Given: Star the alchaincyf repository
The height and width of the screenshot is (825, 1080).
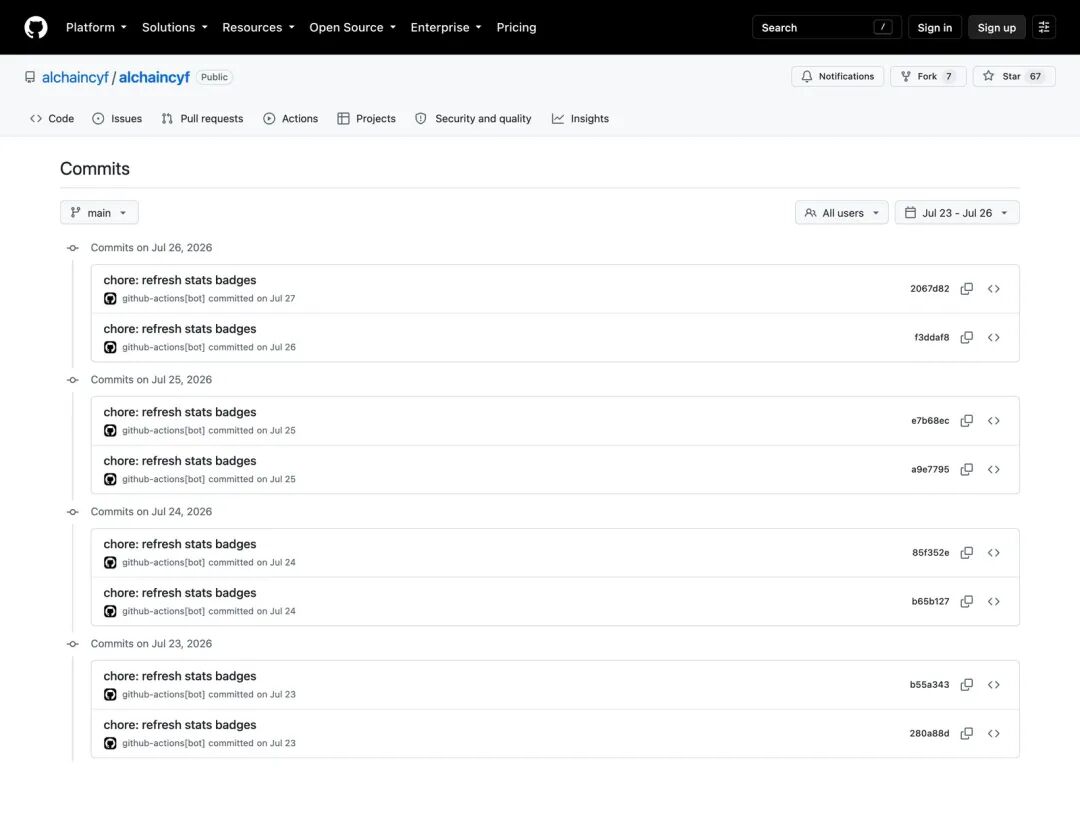Looking at the screenshot, I should pos(1014,76).
